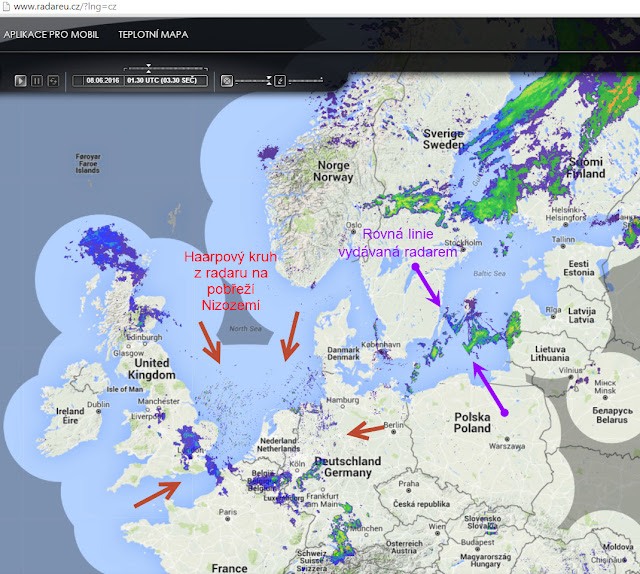Click the 'Baltic Sea' map label

489,274
